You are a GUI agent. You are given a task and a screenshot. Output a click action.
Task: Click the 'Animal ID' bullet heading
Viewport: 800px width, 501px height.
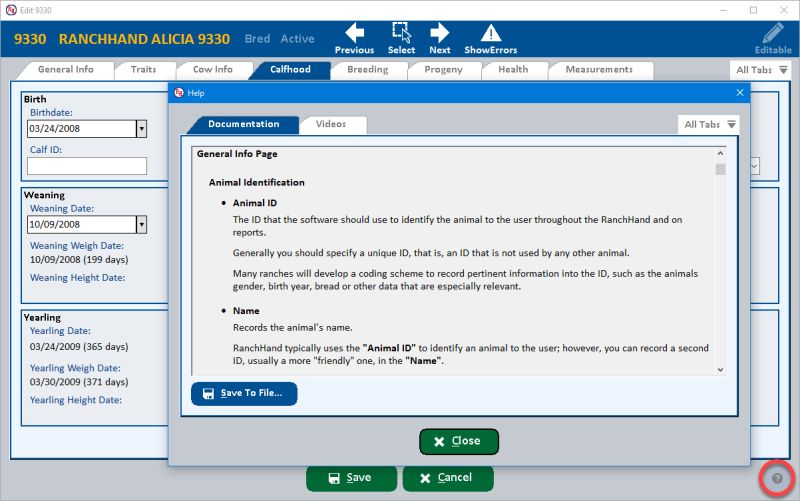[255, 203]
